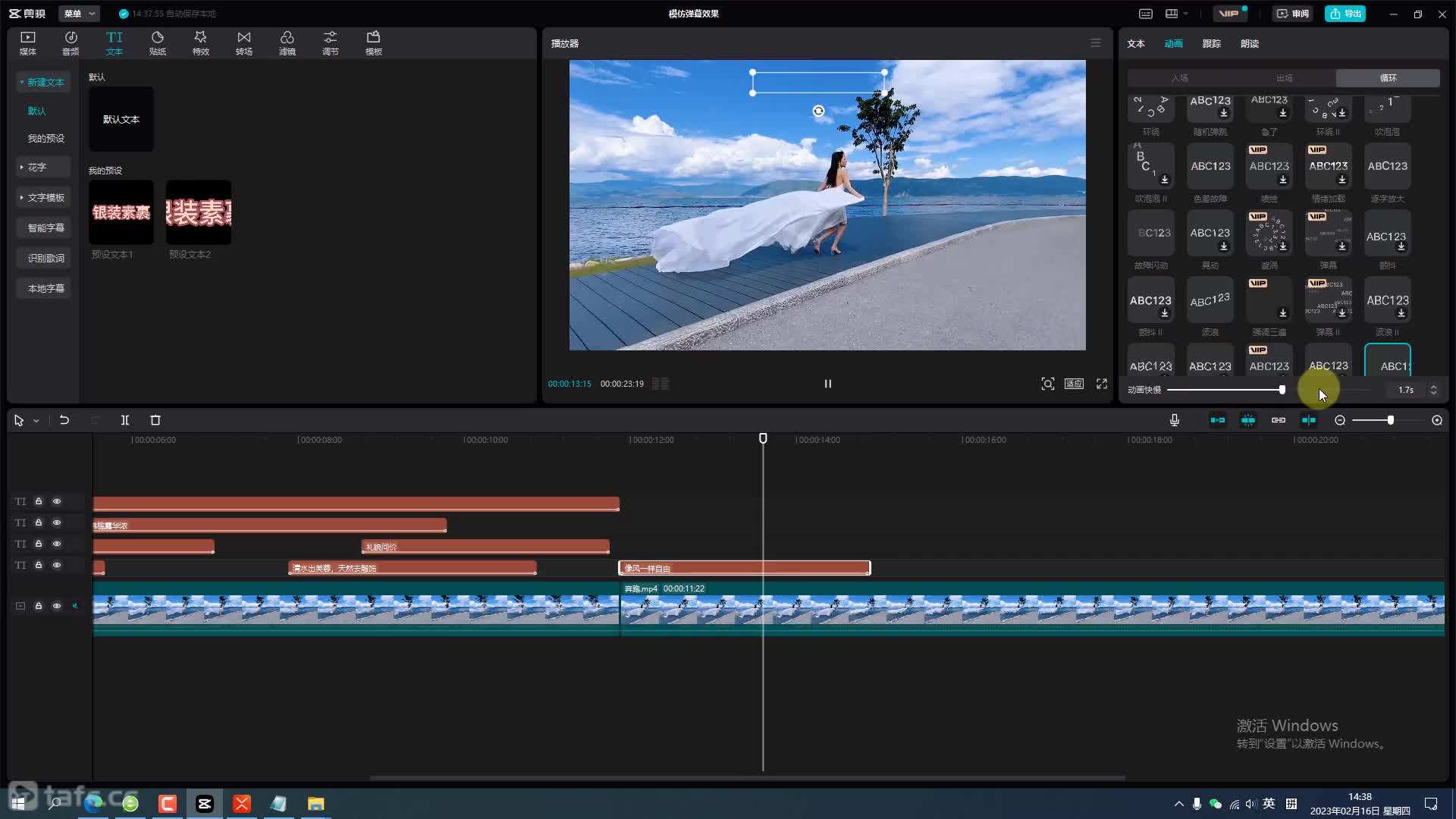1456x819 pixels.
Task: Switch to the 朗读 (Read aloud) tab
Action: point(1250,43)
